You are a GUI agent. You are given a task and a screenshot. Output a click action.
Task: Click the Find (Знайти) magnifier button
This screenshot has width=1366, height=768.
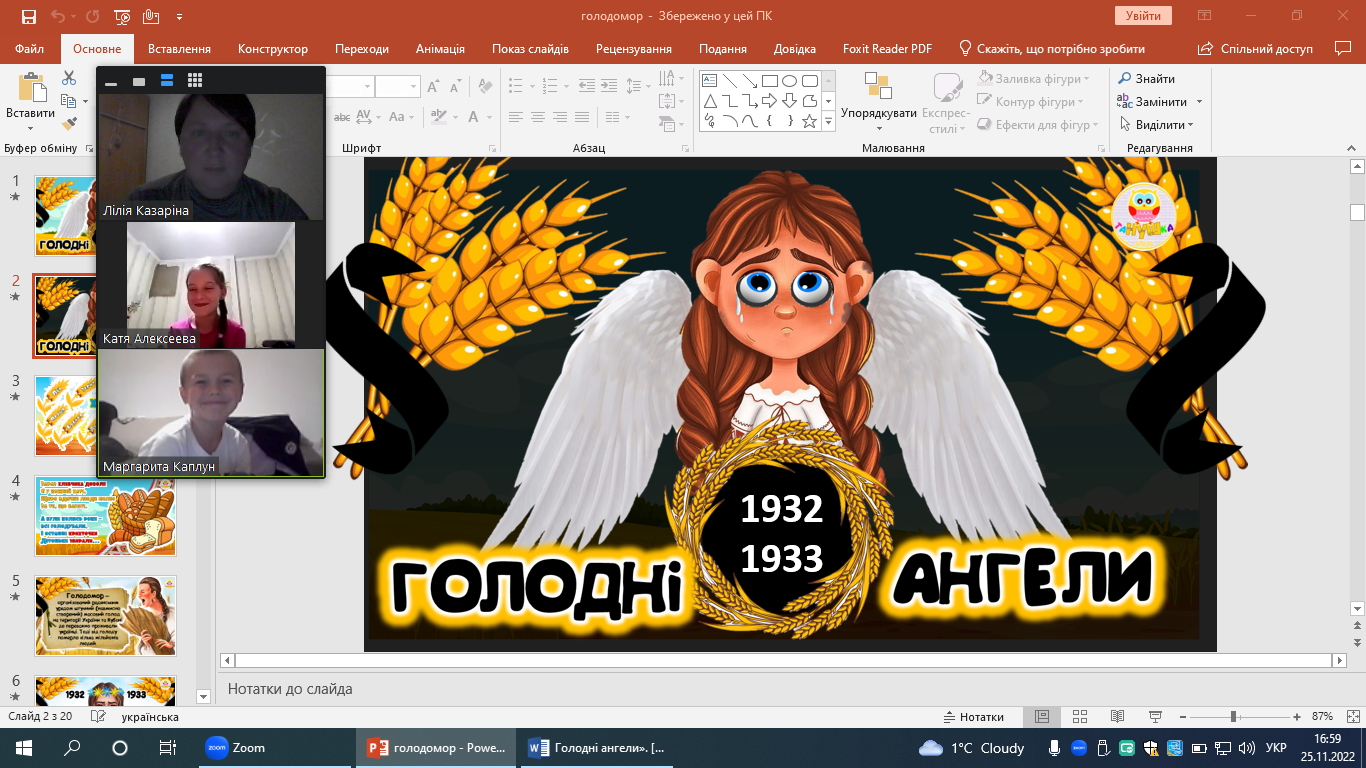(1146, 79)
